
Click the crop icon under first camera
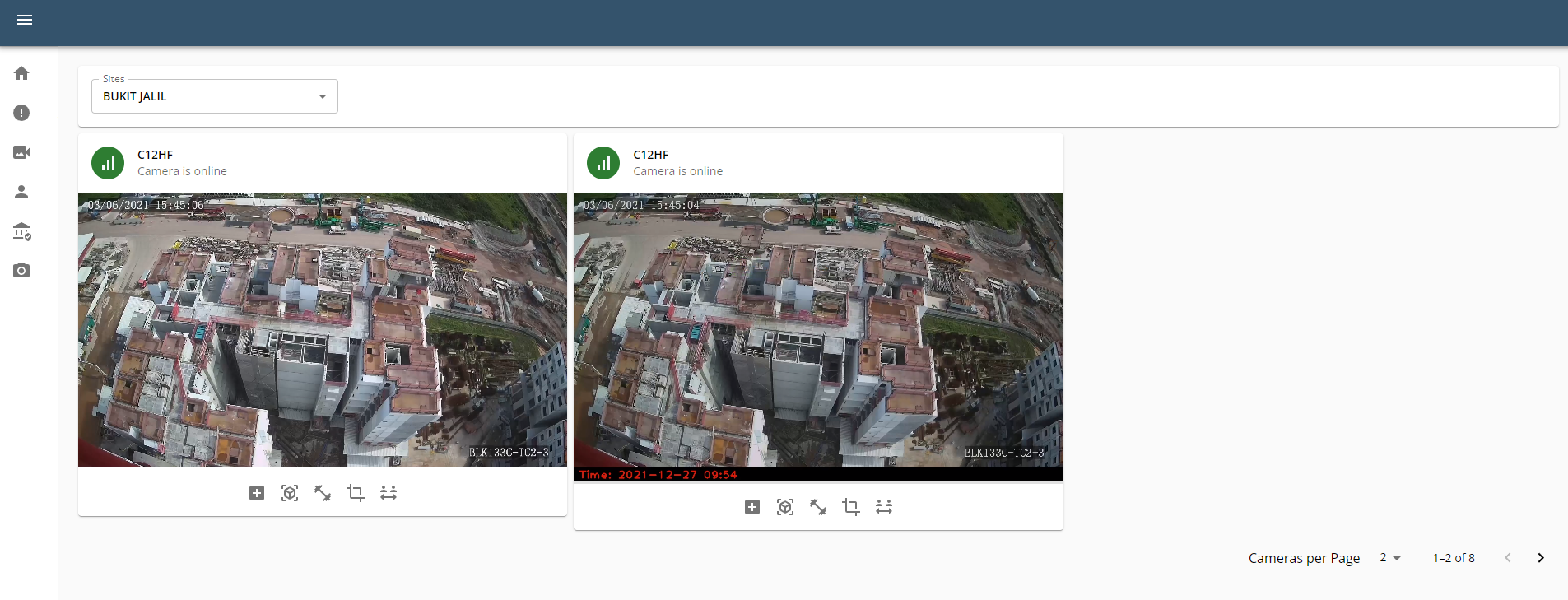coord(356,493)
